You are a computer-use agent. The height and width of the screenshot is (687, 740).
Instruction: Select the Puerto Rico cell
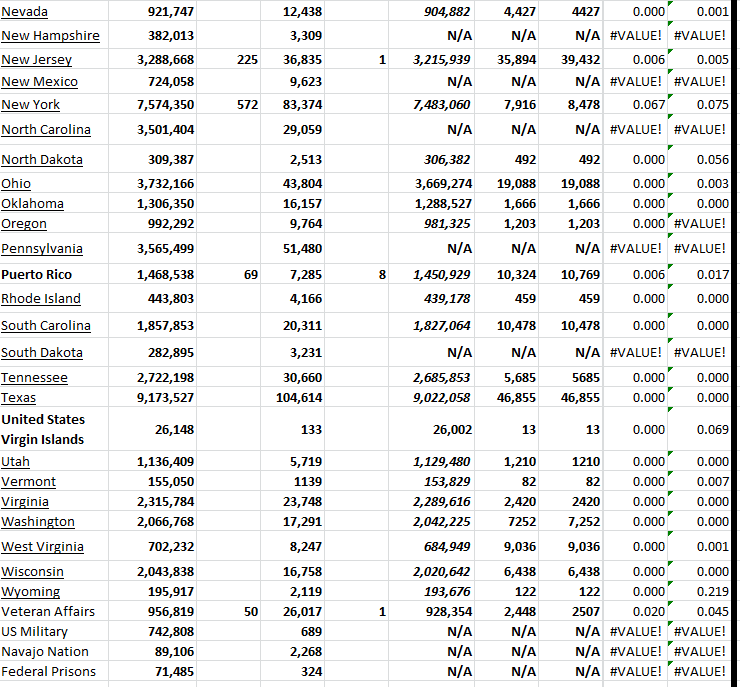36,274
